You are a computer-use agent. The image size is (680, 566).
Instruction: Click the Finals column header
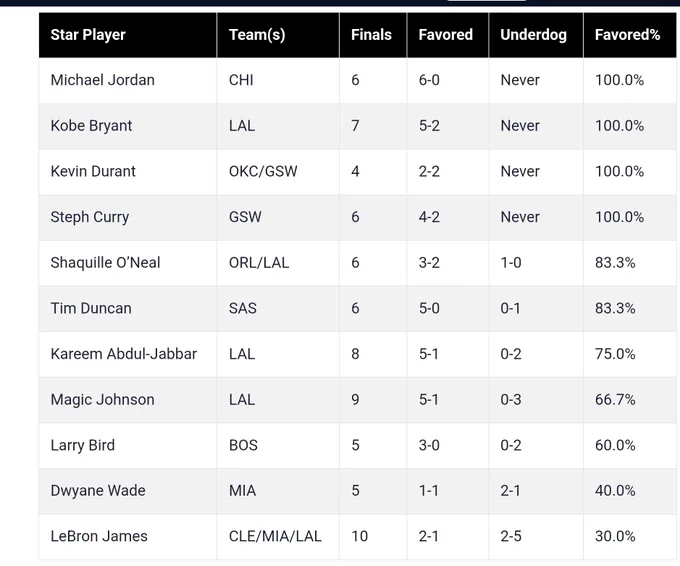coord(373,35)
